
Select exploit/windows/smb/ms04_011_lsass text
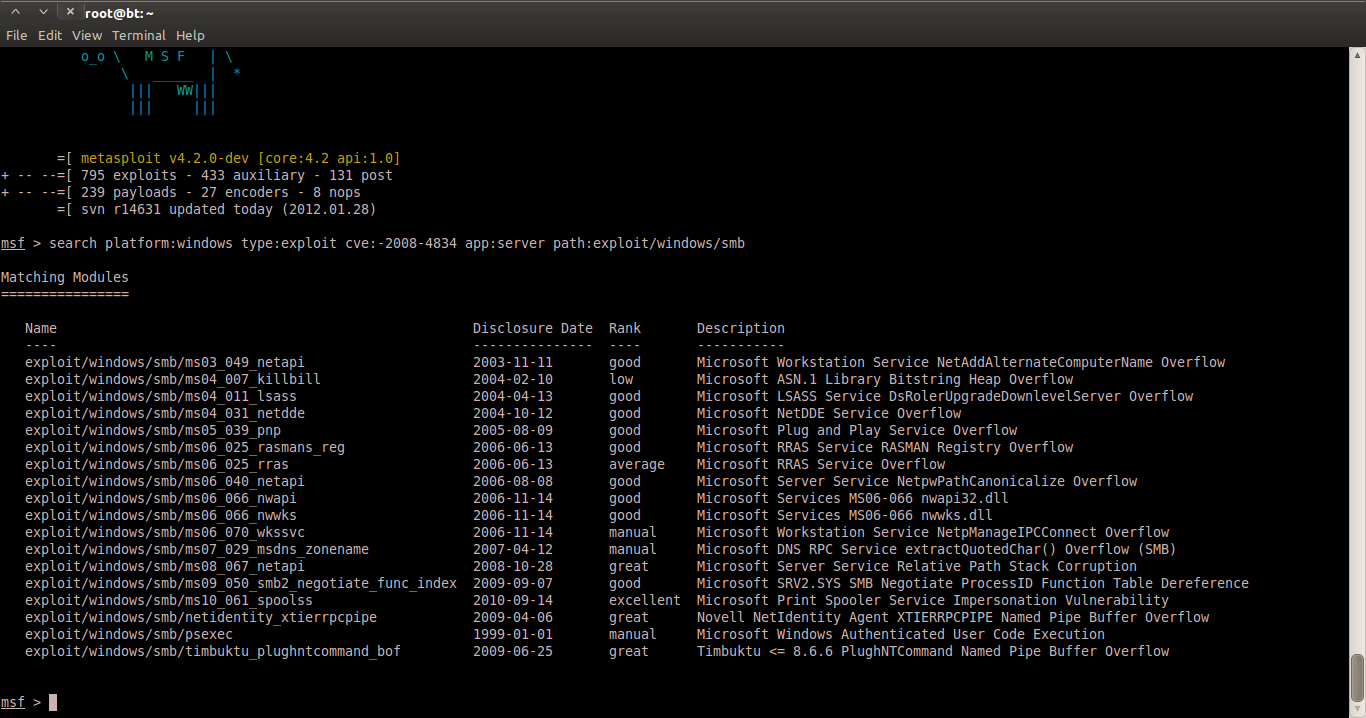(161, 396)
